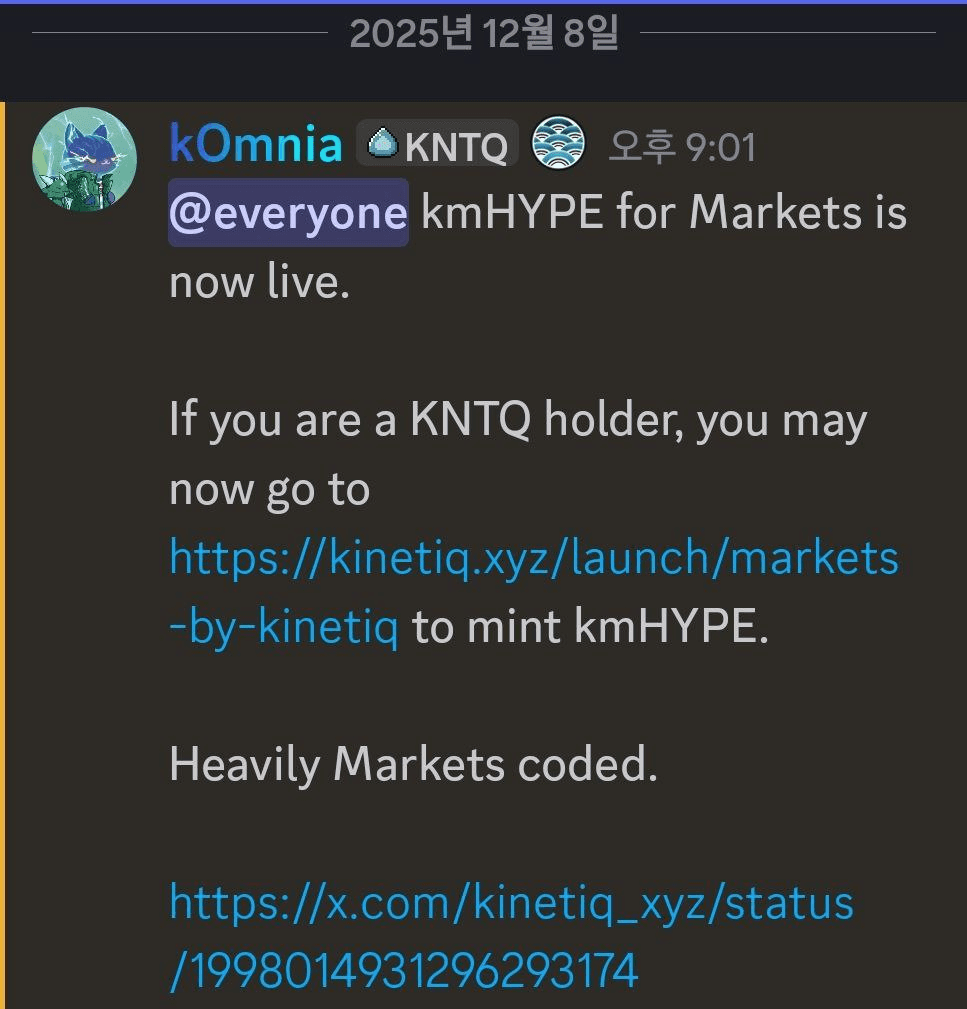Open the KNTQ server tag badge
Image resolution: width=967 pixels, height=1009 pixels.
pyautogui.click(x=437, y=147)
